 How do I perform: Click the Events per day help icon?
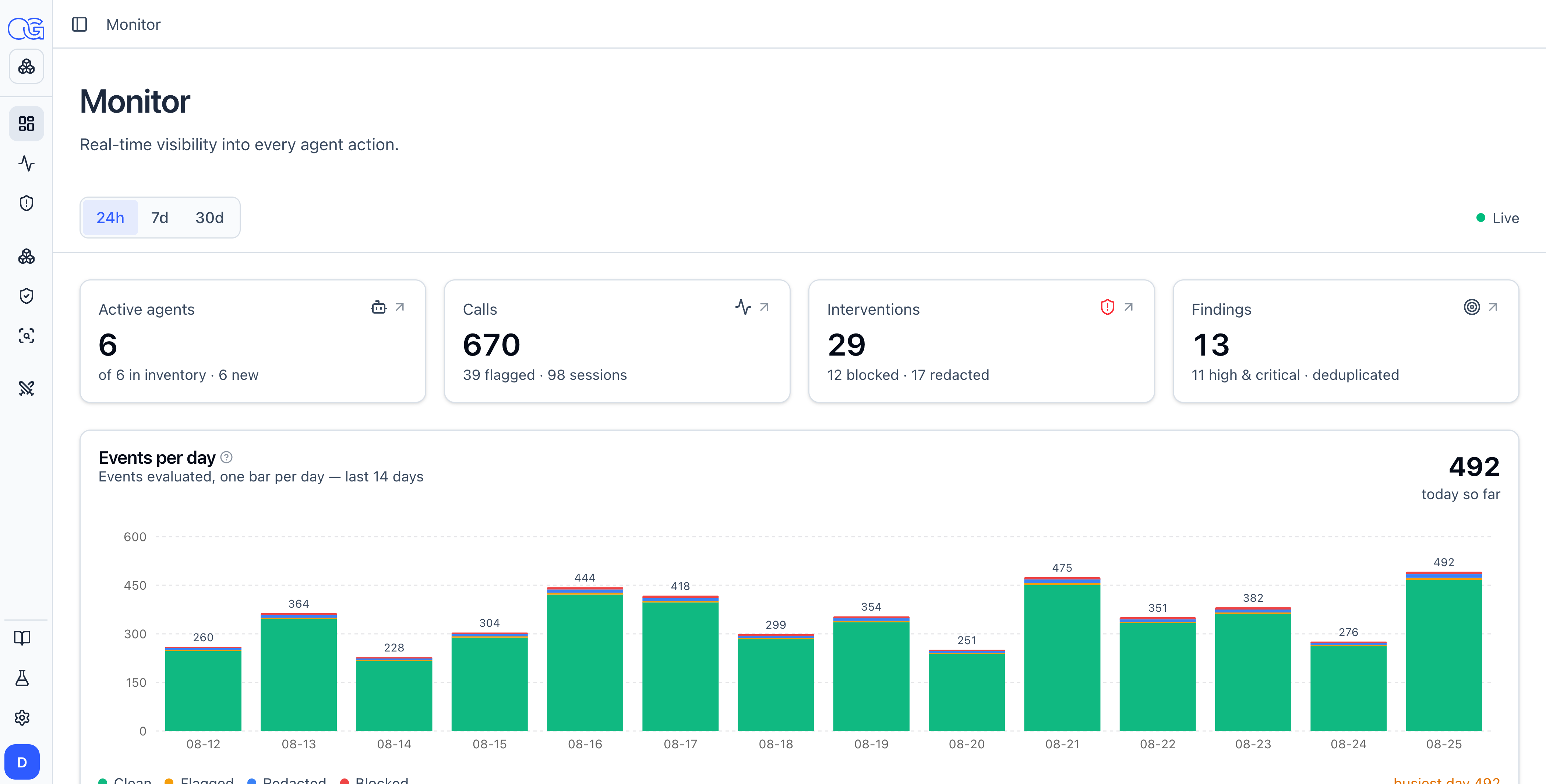226,458
